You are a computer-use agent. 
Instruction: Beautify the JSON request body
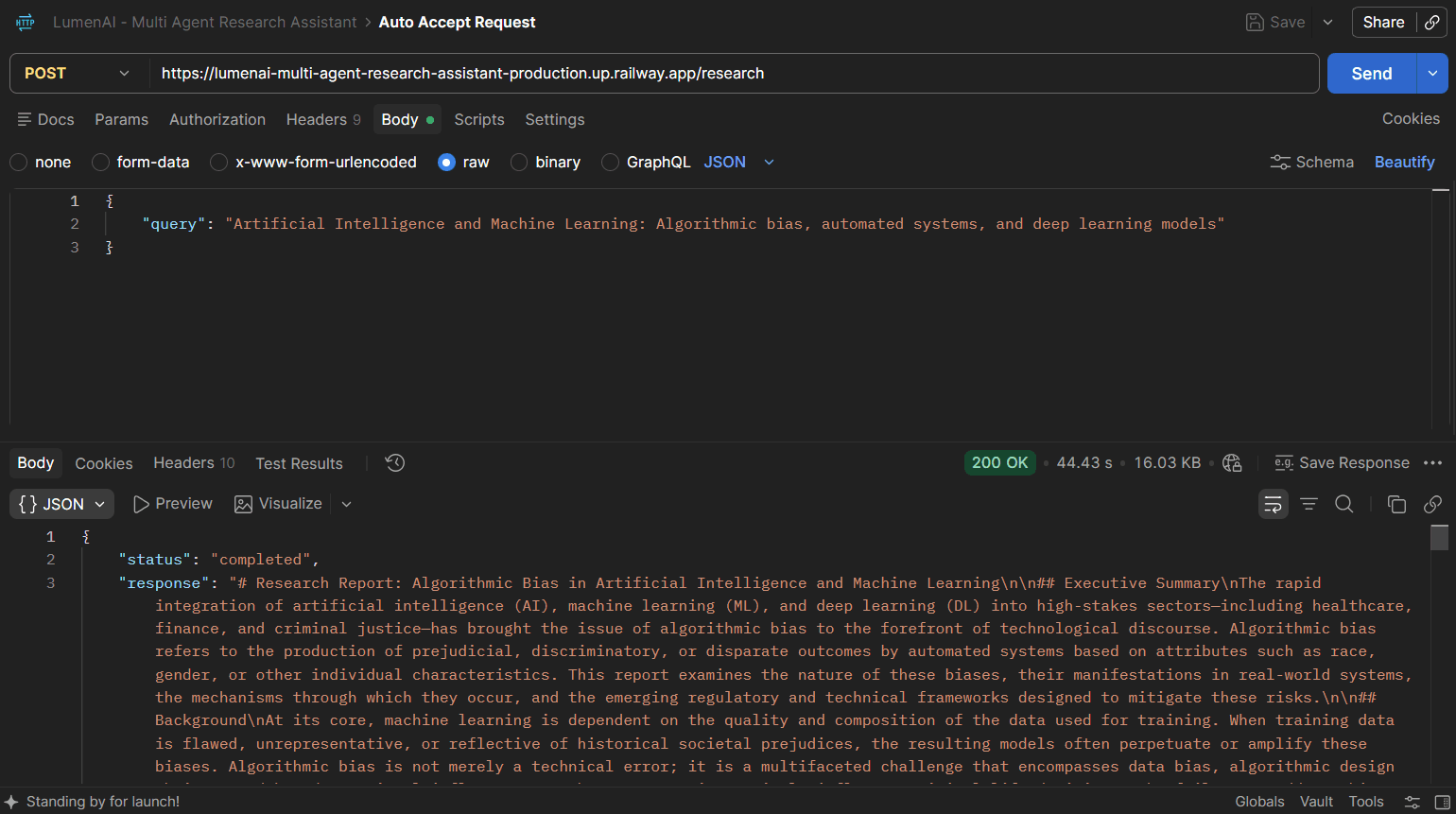[1405, 163]
